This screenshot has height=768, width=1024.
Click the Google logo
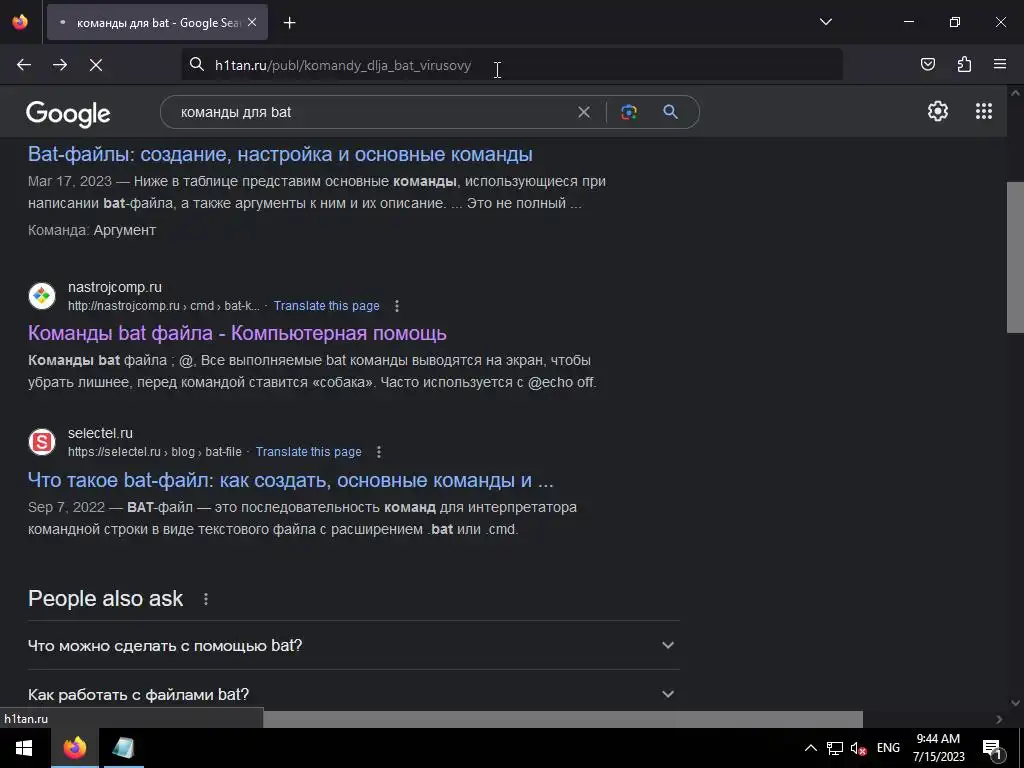(x=68, y=114)
